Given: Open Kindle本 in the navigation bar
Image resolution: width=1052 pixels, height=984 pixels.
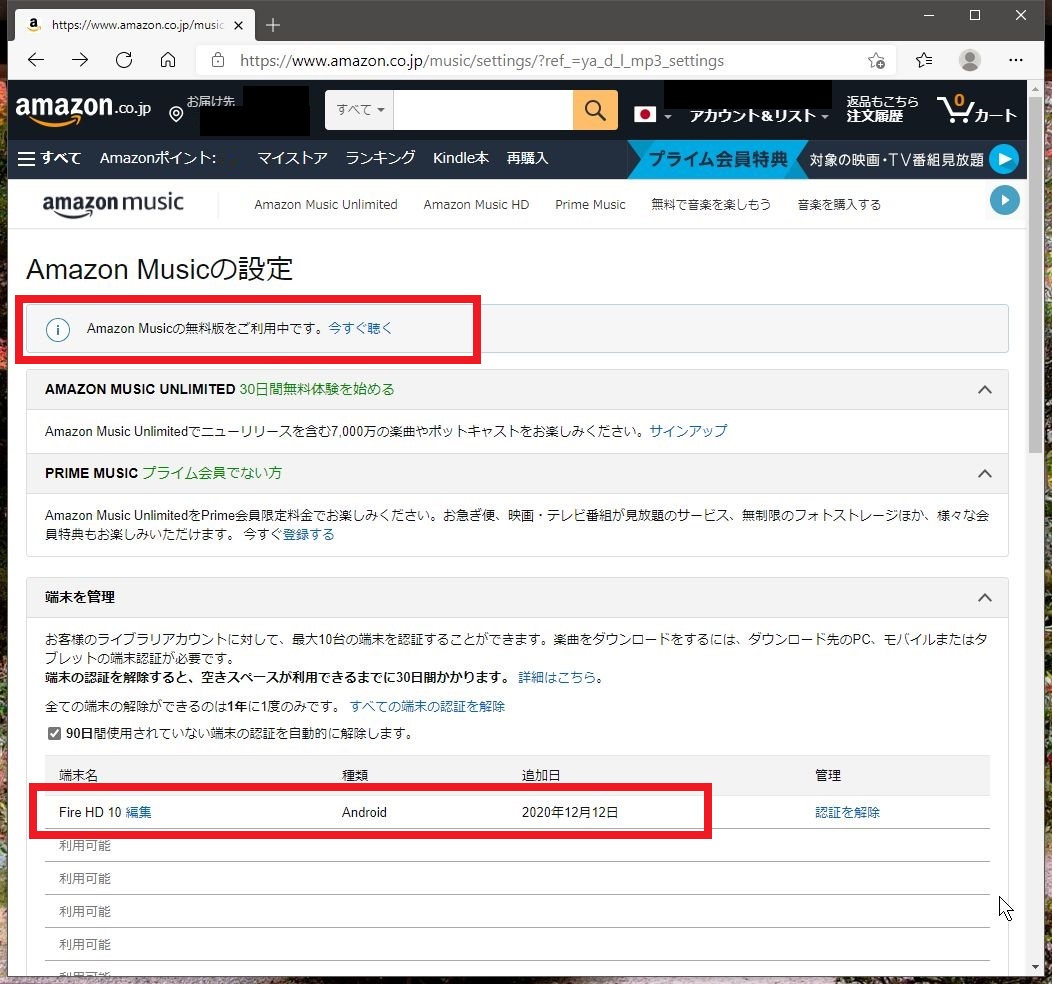Looking at the screenshot, I should pyautogui.click(x=460, y=158).
